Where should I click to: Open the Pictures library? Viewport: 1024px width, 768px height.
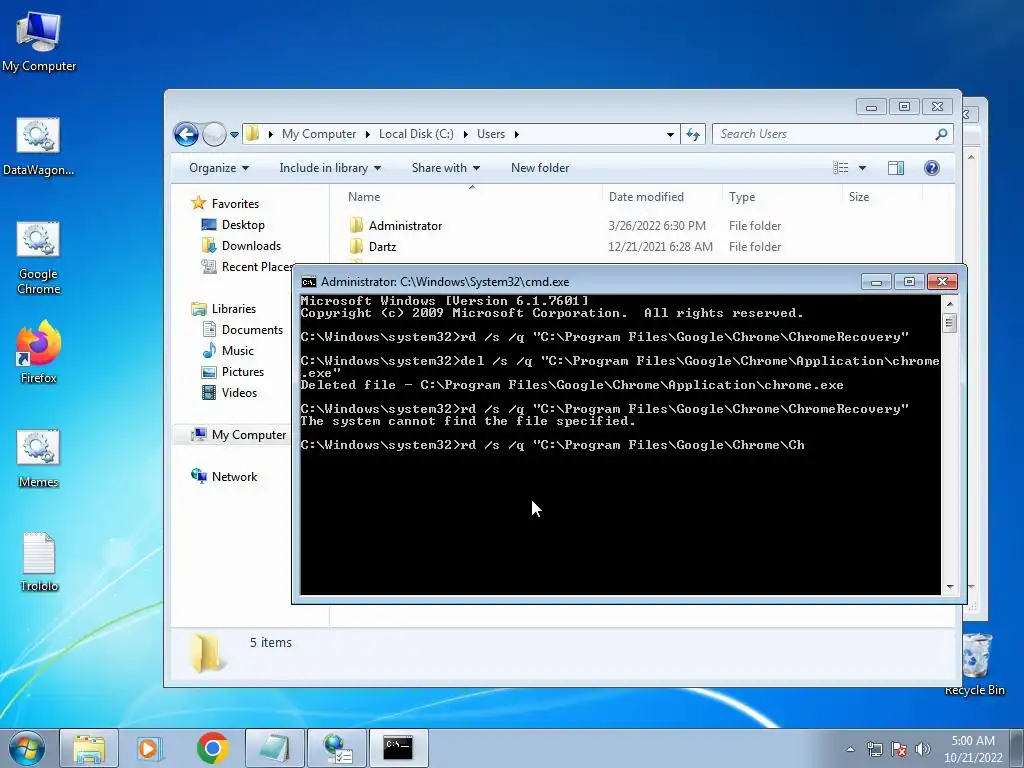(233, 372)
